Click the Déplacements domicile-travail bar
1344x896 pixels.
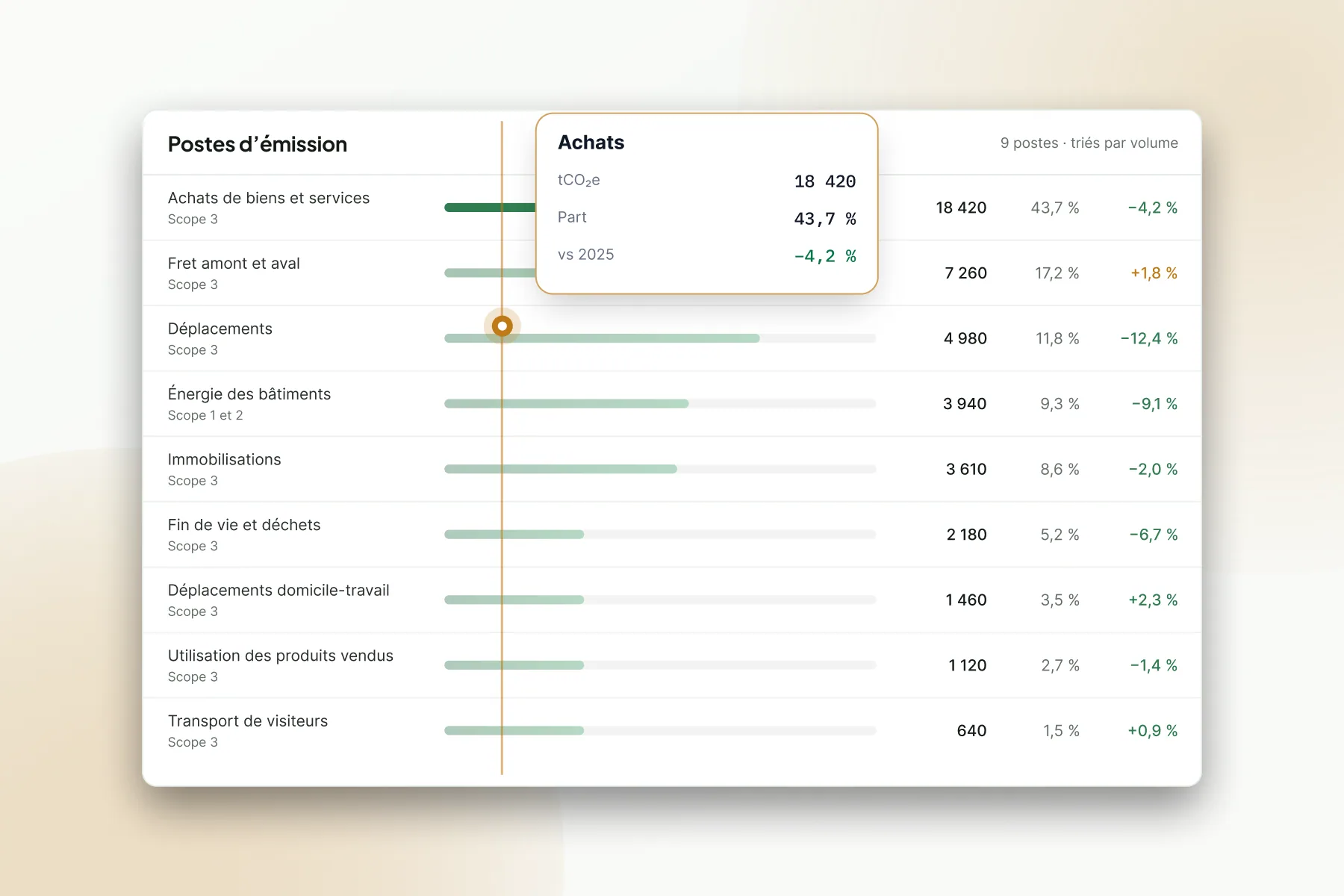pos(514,600)
